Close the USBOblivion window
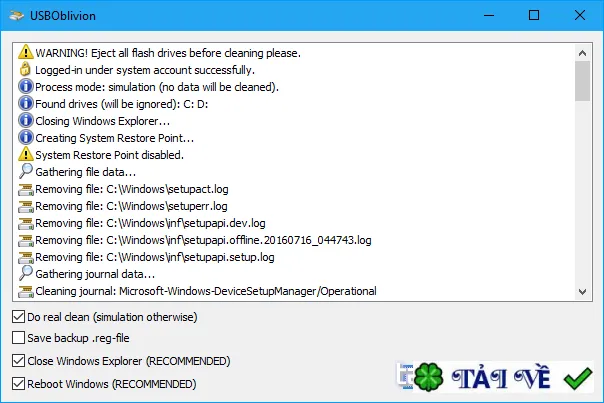The image size is (604, 403). point(580,15)
